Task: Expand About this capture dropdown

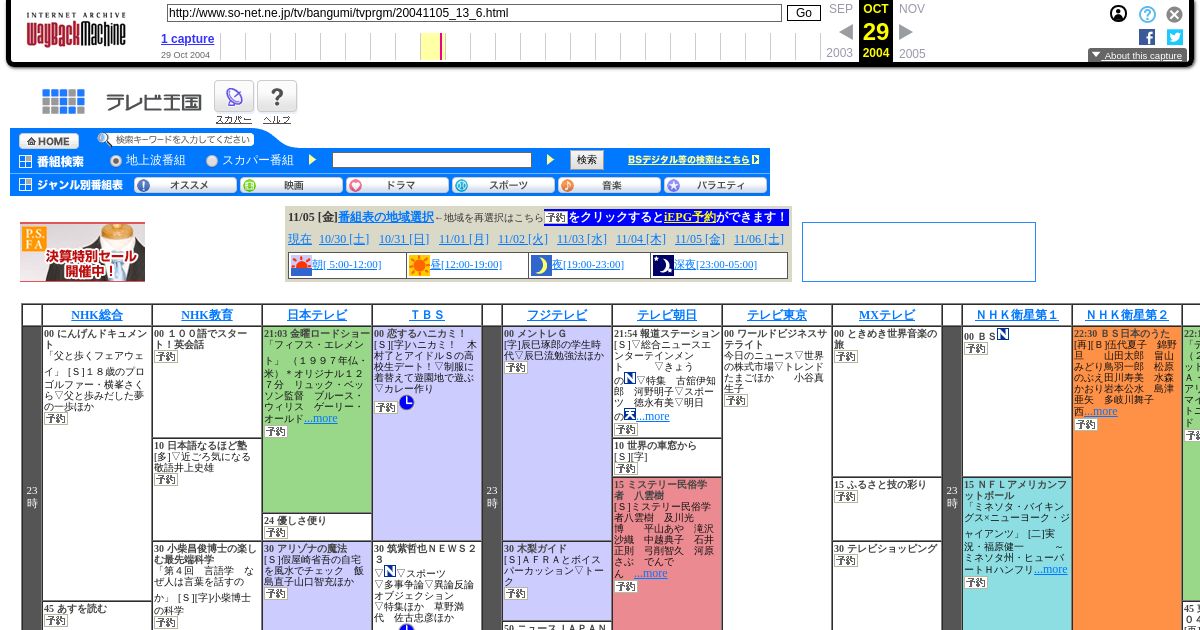Action: coord(1137,56)
